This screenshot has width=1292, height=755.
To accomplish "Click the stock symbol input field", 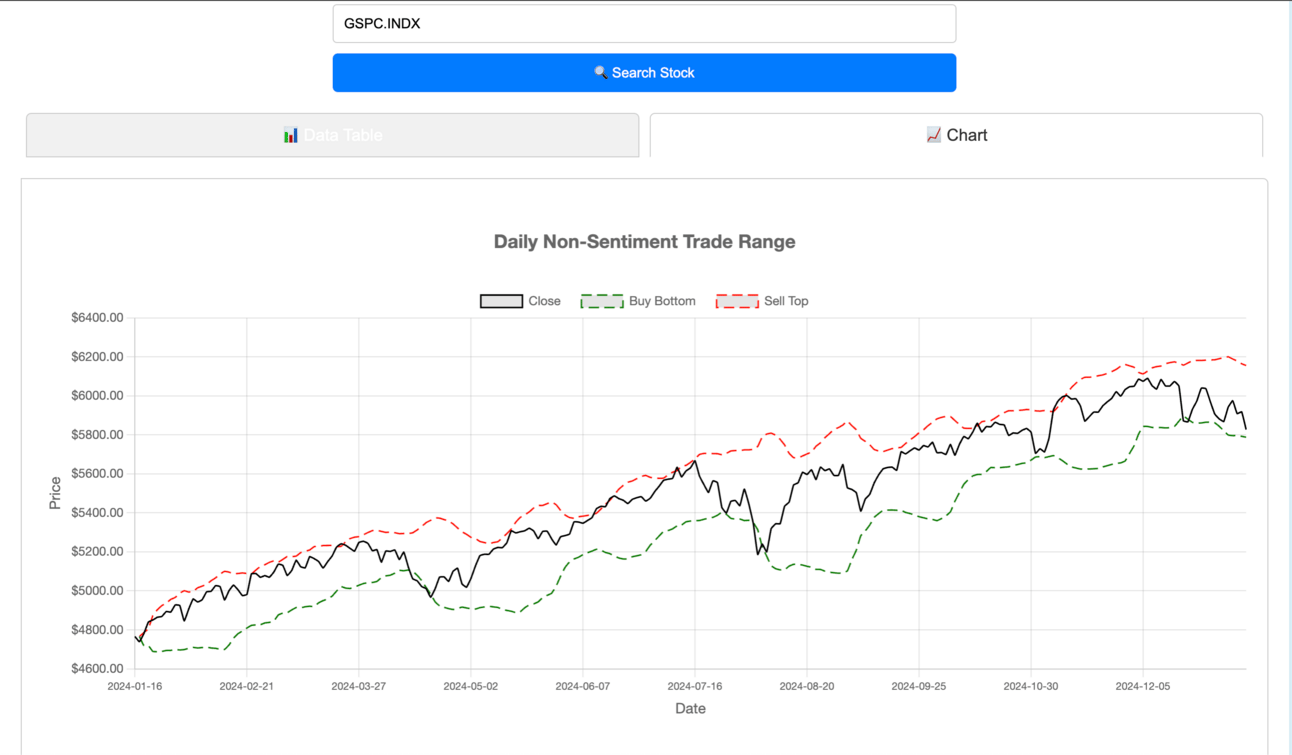I will [644, 24].
